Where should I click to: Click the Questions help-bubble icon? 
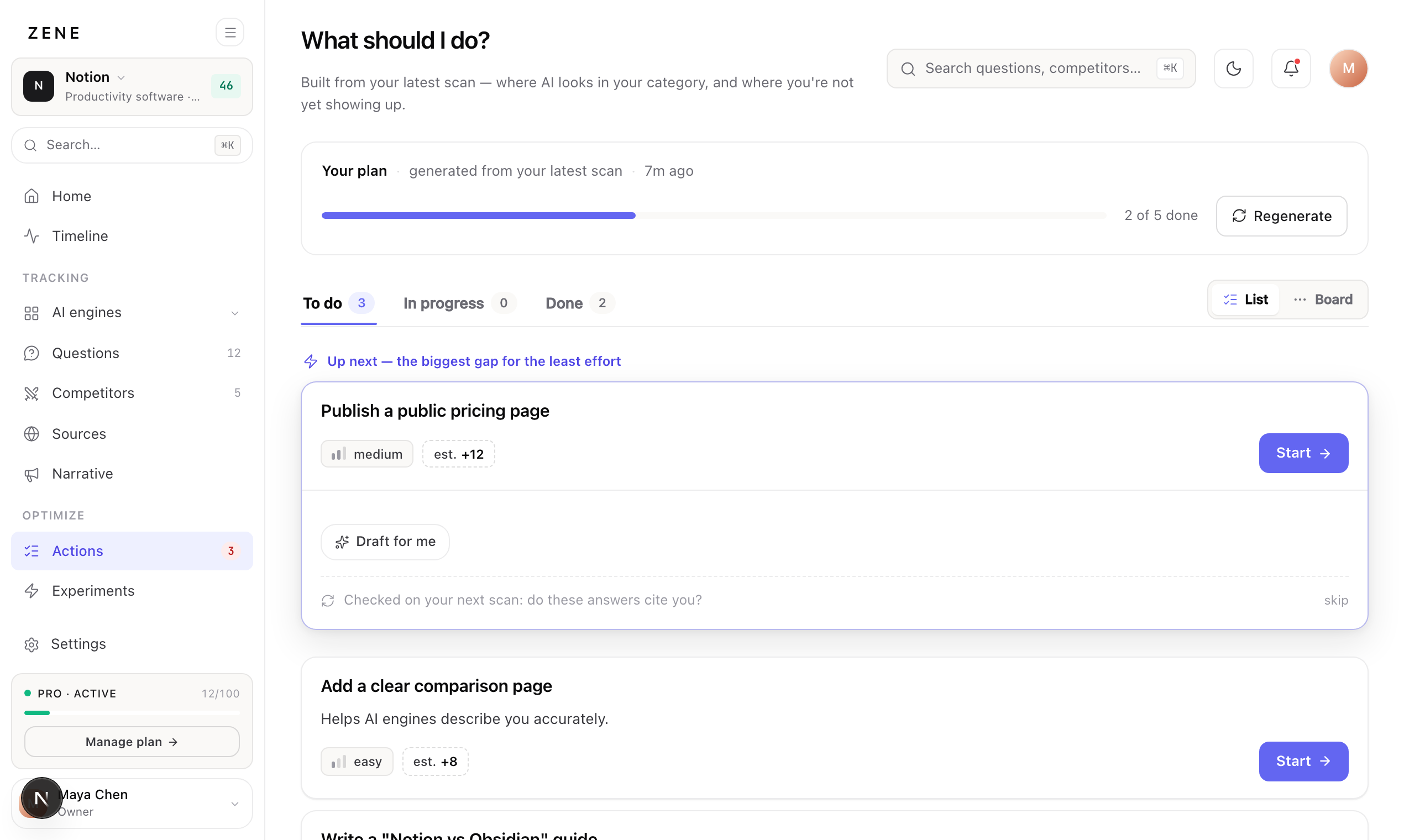pyautogui.click(x=32, y=353)
